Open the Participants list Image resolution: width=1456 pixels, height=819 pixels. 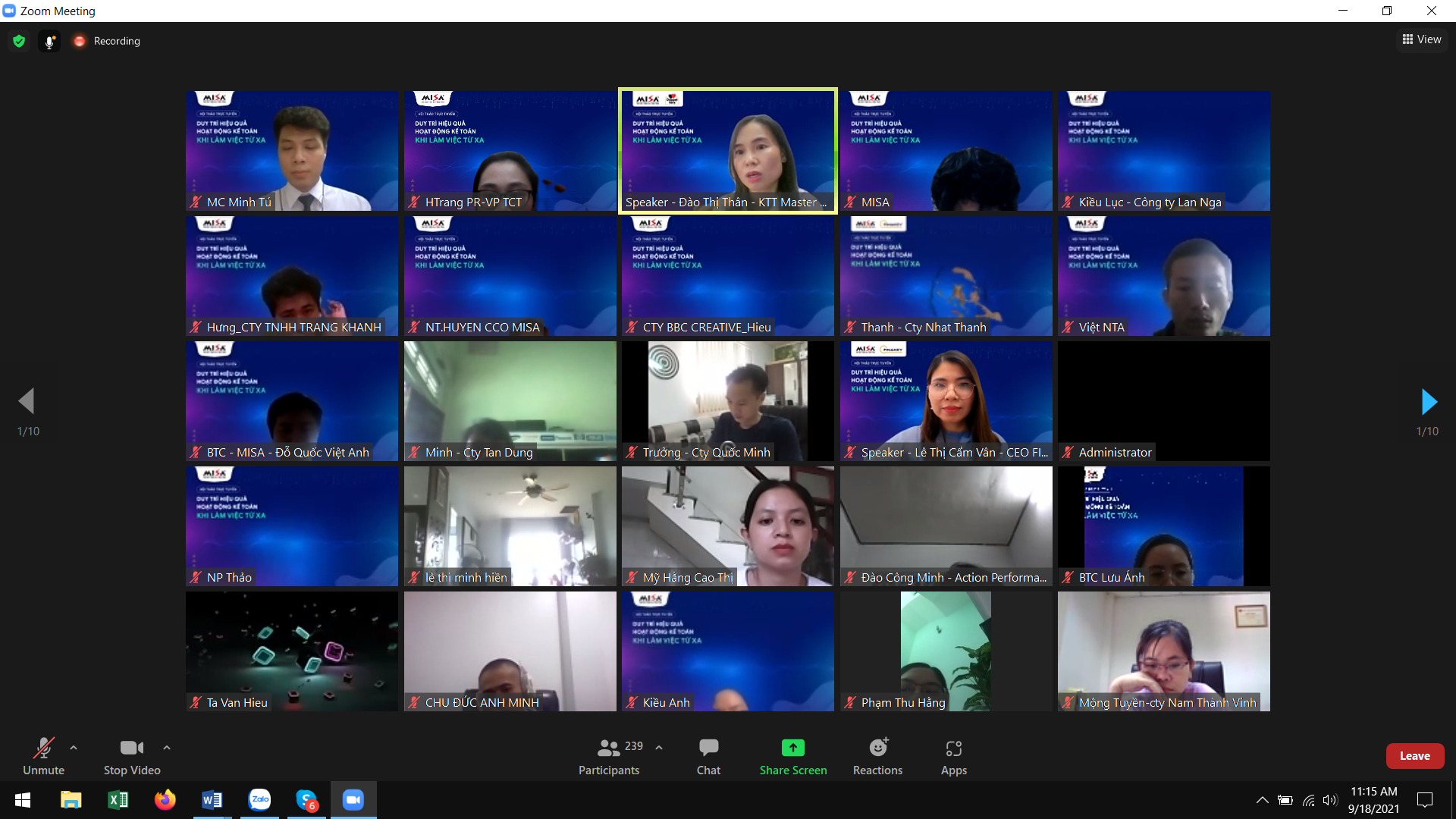[x=609, y=757]
